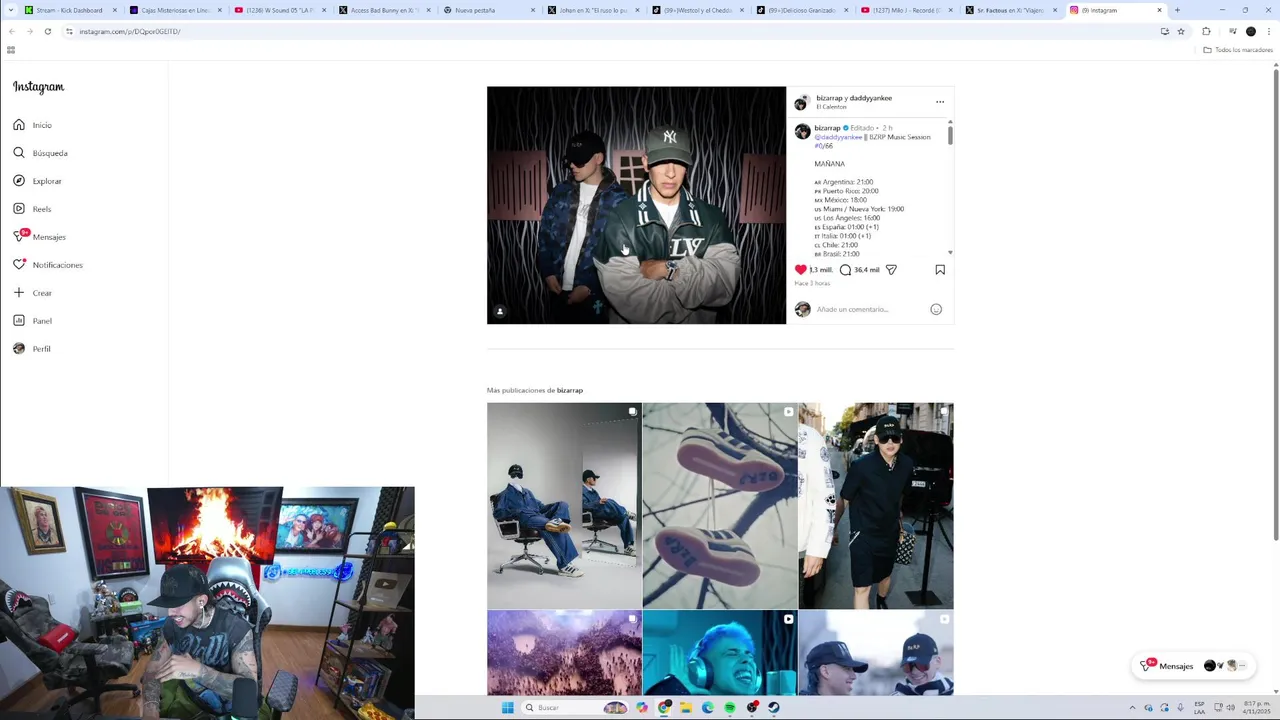This screenshot has width=1280, height=720.
Task: Open the Windows Start menu
Action: (507, 708)
